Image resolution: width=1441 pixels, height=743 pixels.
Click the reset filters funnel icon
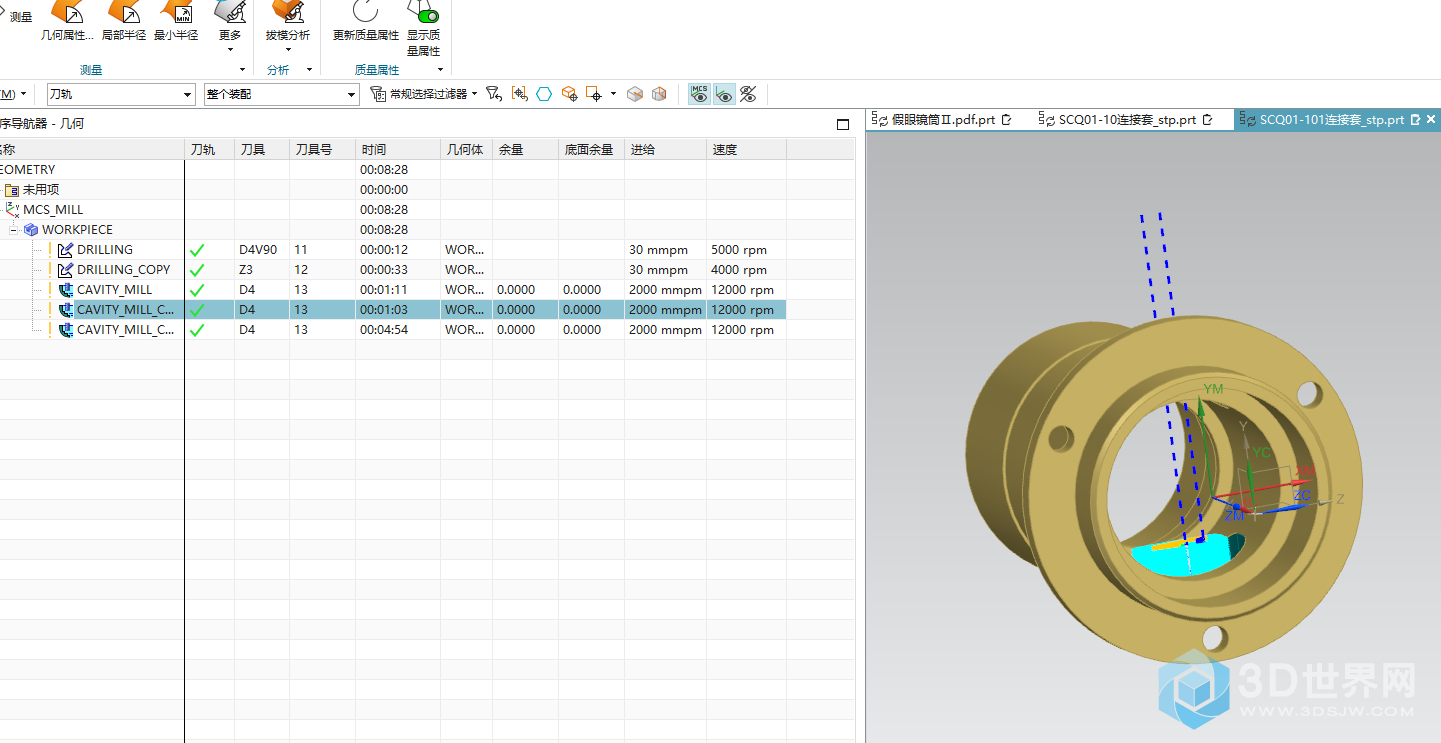(493, 94)
